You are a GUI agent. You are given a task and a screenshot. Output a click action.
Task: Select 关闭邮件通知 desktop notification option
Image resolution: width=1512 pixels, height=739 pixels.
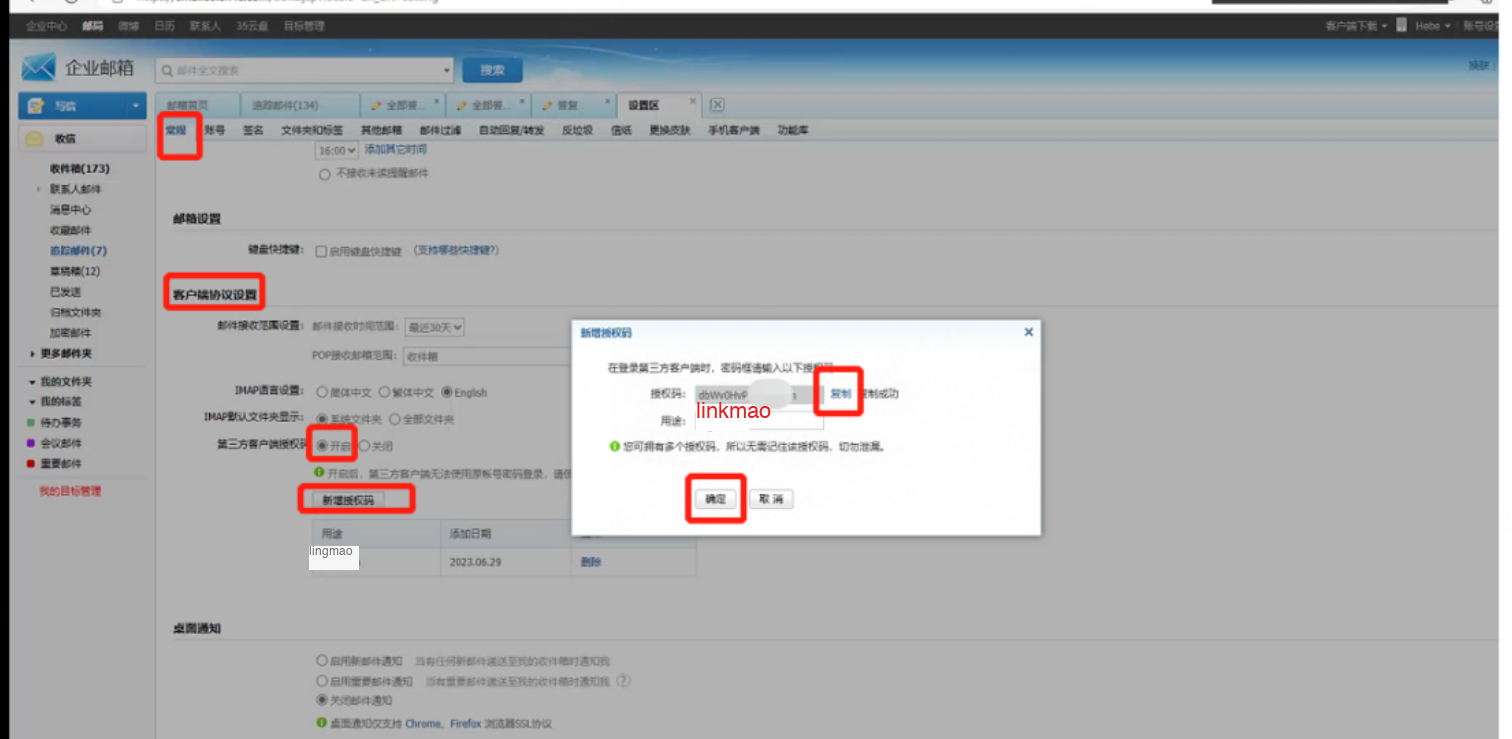322,700
